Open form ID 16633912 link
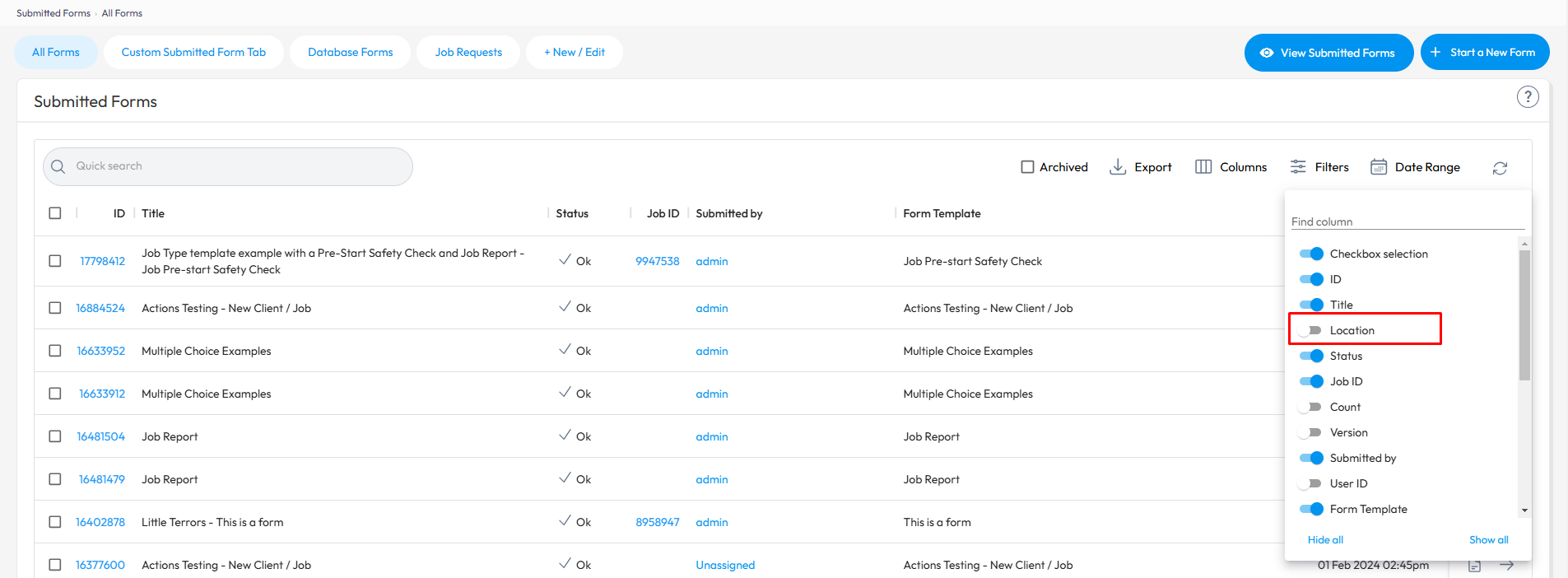 [102, 394]
